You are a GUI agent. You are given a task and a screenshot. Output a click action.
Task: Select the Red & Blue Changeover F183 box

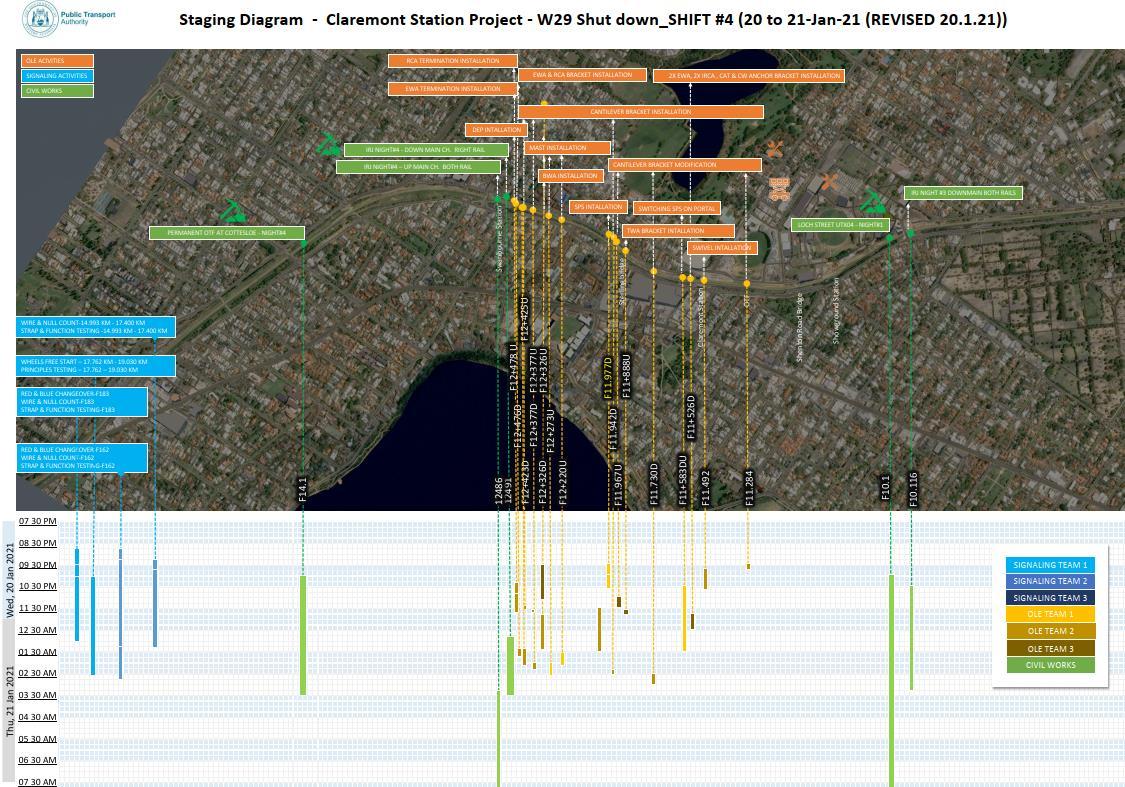pyautogui.click(x=82, y=402)
